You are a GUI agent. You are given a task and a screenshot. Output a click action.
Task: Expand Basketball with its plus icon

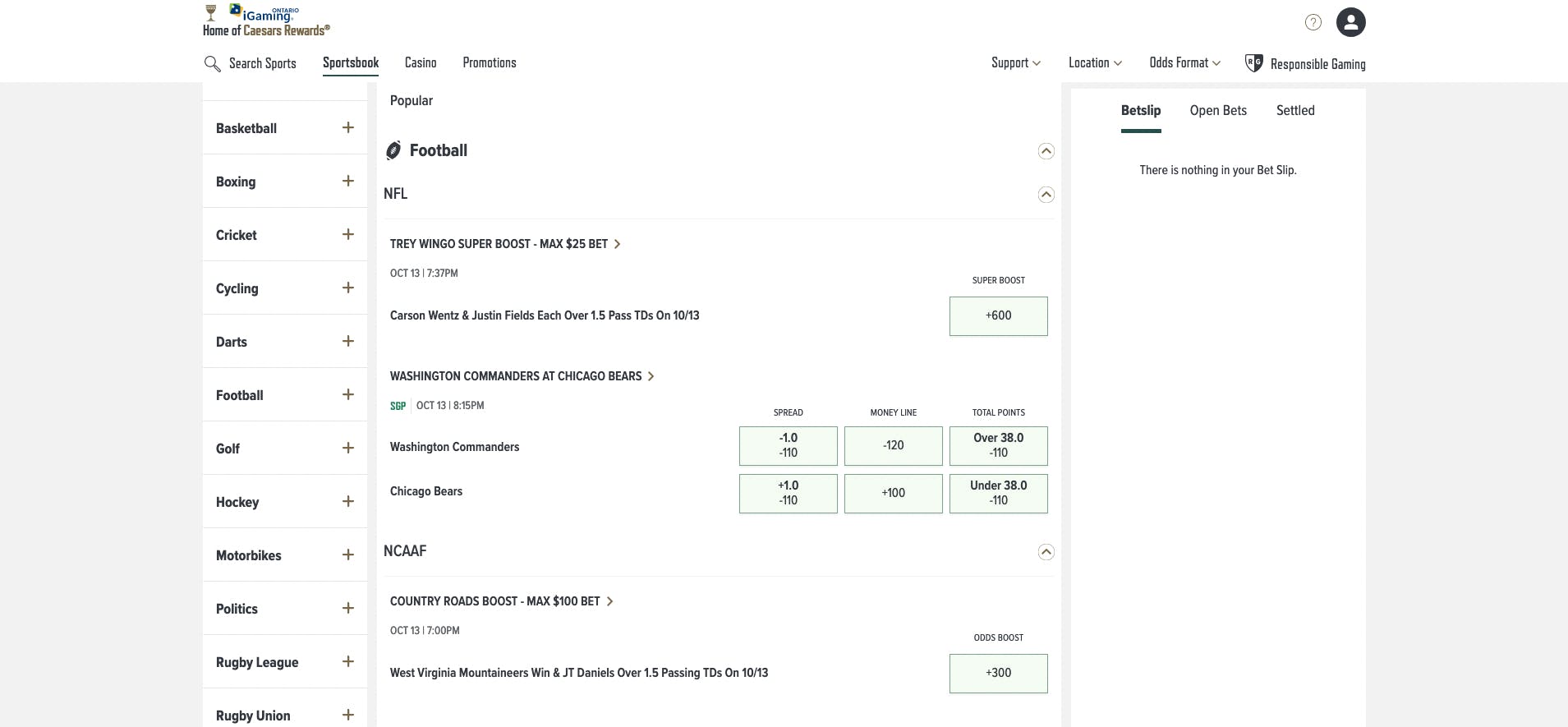point(348,127)
